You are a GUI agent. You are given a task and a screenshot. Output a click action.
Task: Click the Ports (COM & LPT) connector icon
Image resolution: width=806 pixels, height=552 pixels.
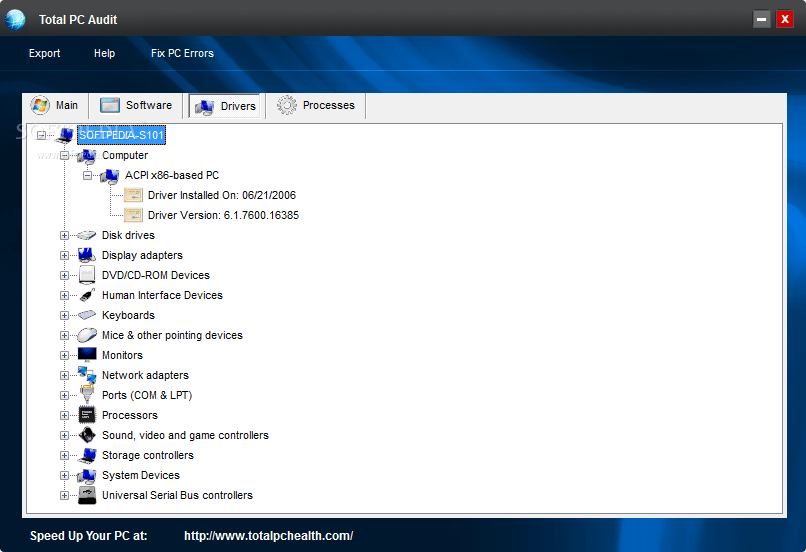pos(87,395)
